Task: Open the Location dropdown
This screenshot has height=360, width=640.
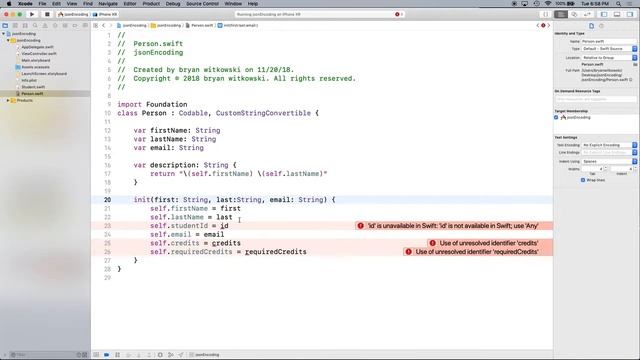Action: coord(609,58)
